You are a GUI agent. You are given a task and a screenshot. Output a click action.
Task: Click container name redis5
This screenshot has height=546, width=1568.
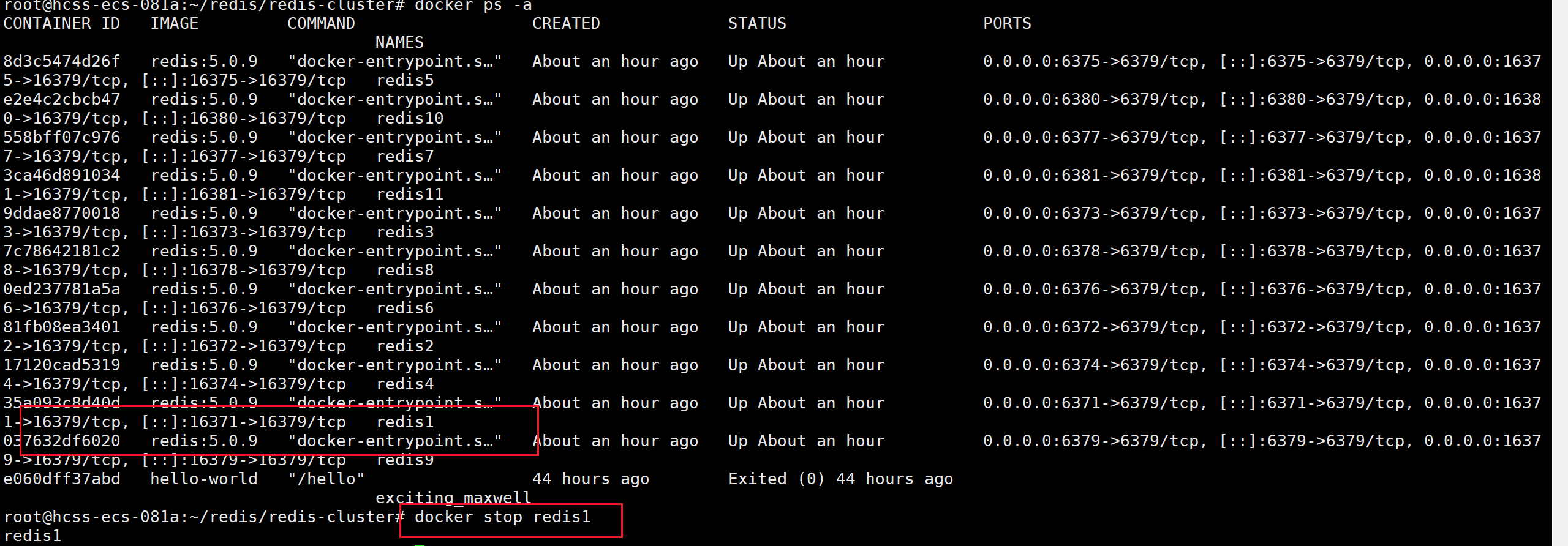(405, 81)
